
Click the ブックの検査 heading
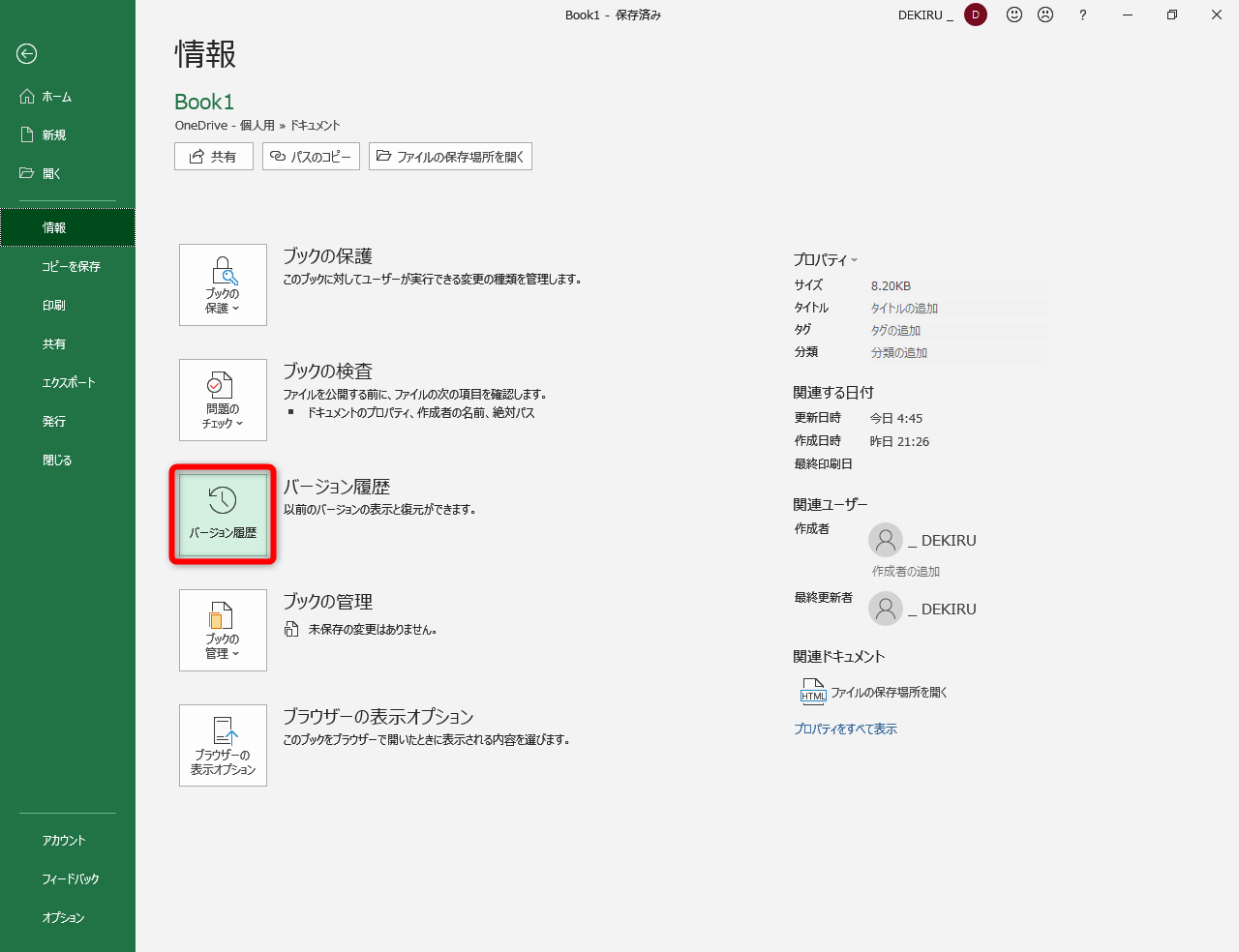coord(327,372)
